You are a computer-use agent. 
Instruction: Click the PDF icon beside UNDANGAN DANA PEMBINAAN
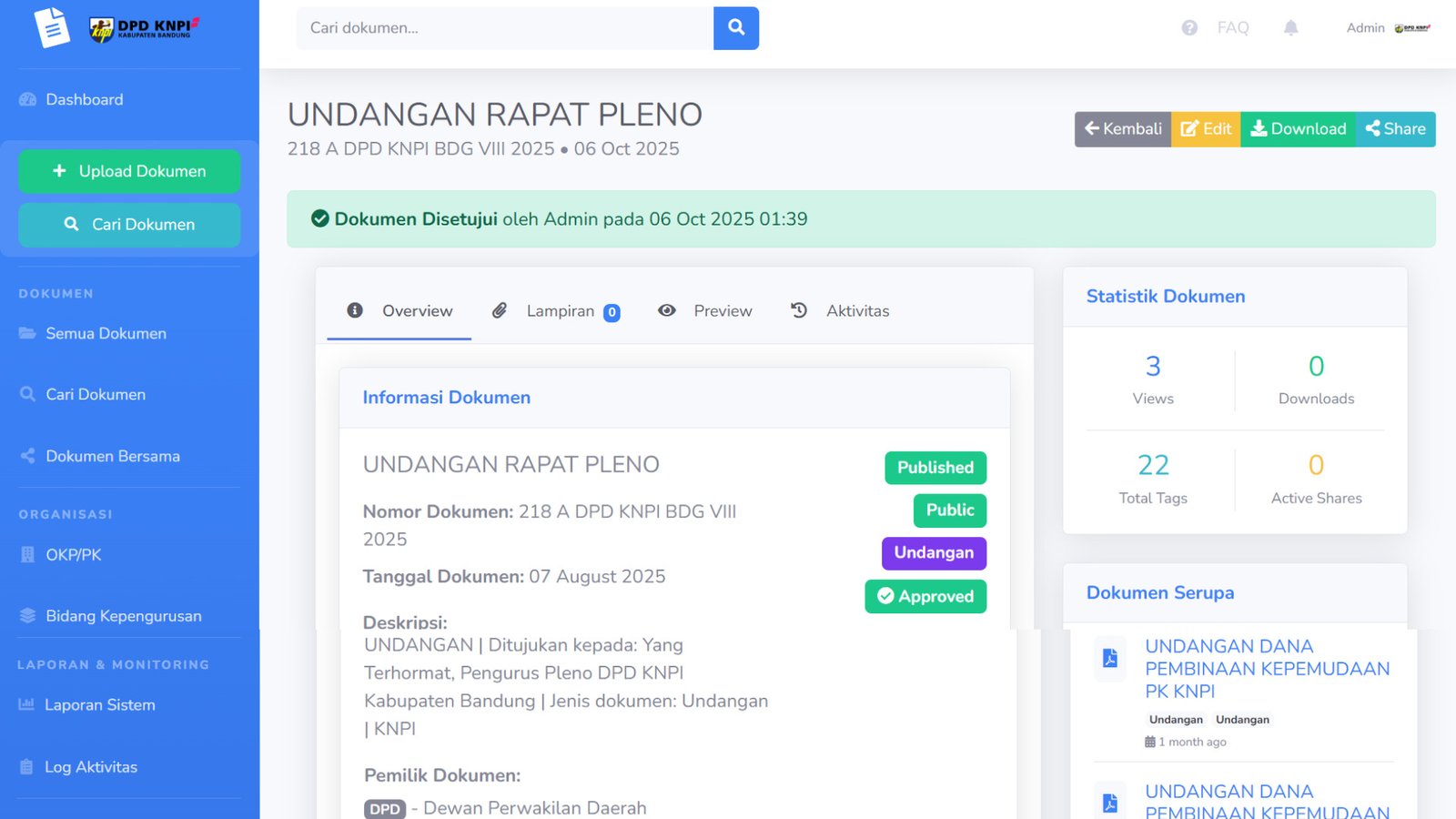(1109, 659)
